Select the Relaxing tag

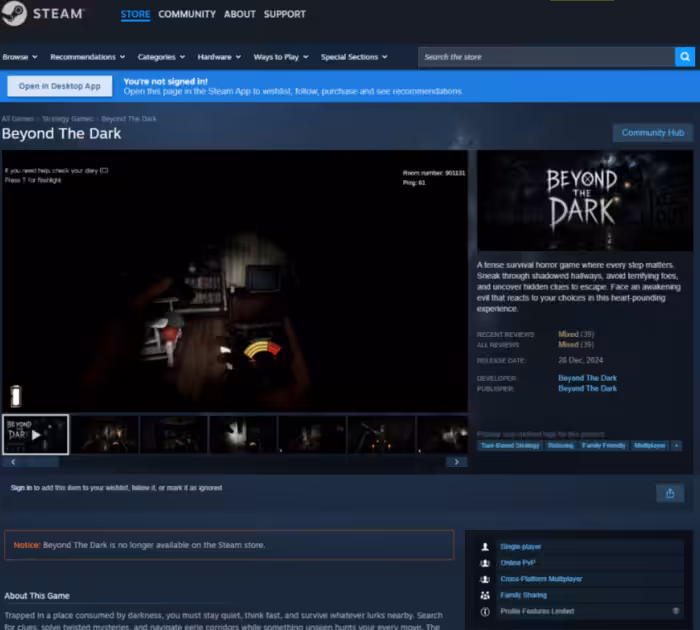point(561,446)
